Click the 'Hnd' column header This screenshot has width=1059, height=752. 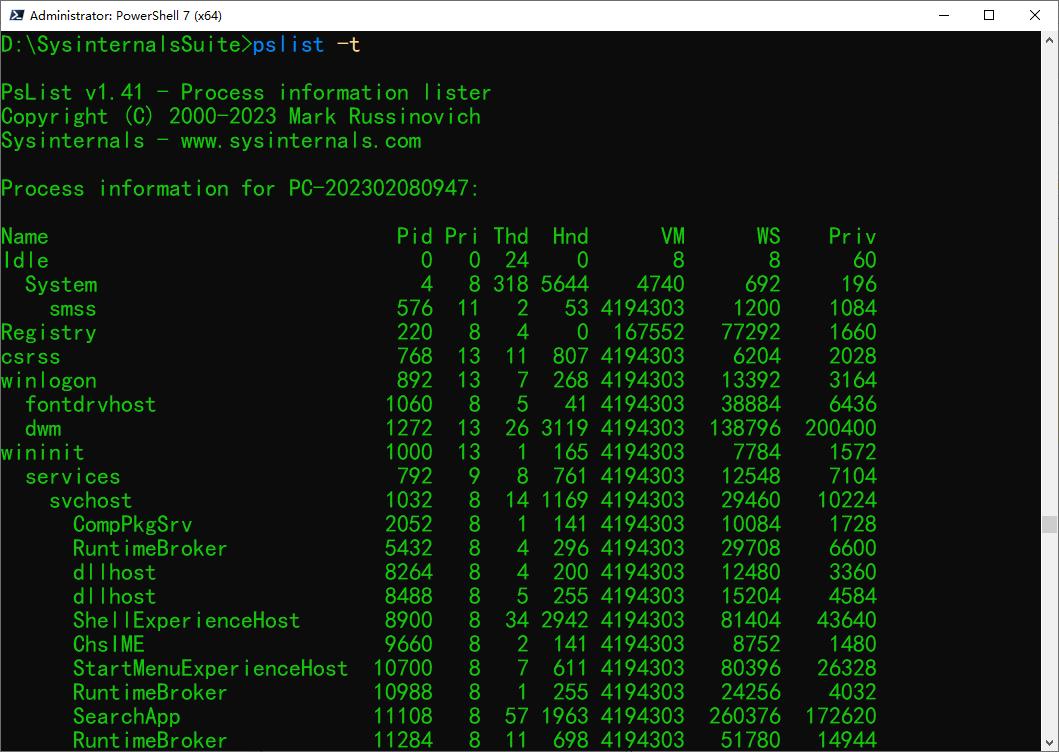click(571, 236)
